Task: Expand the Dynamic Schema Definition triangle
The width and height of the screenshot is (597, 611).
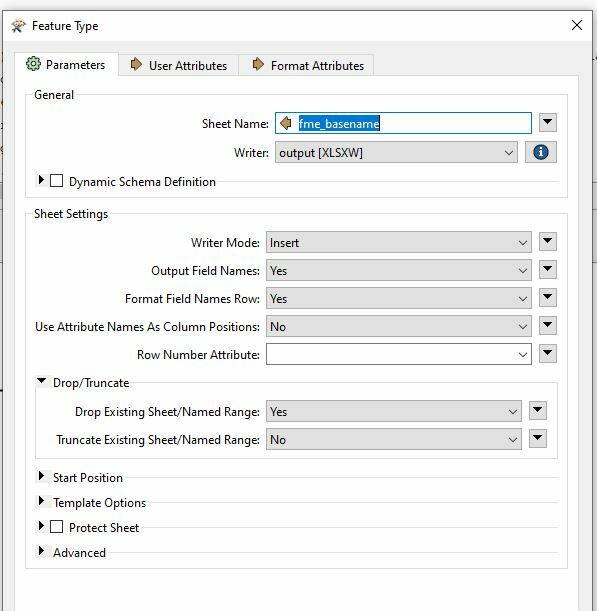Action: click(41, 180)
